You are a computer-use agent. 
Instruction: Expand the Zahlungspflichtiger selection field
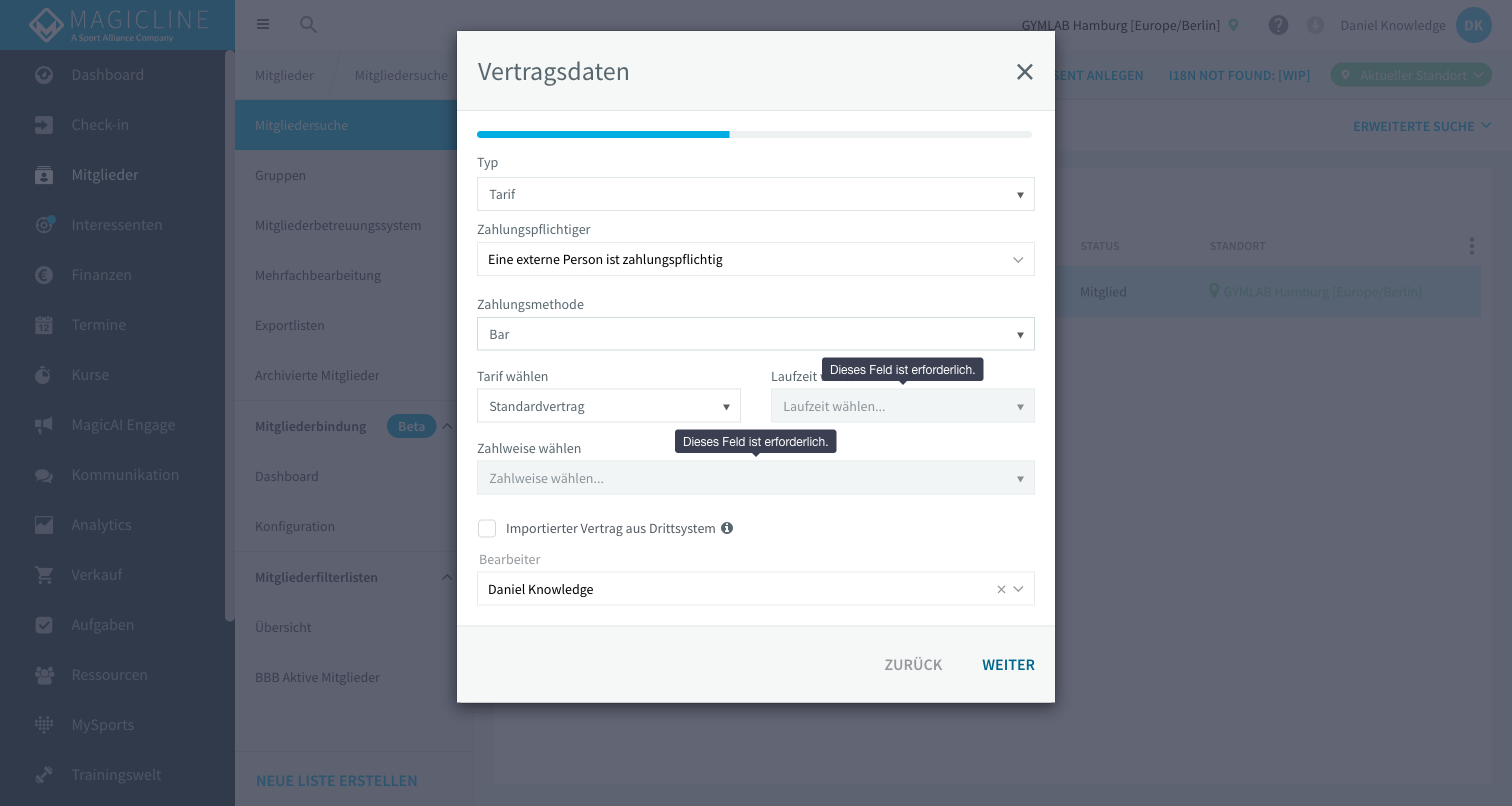756,259
